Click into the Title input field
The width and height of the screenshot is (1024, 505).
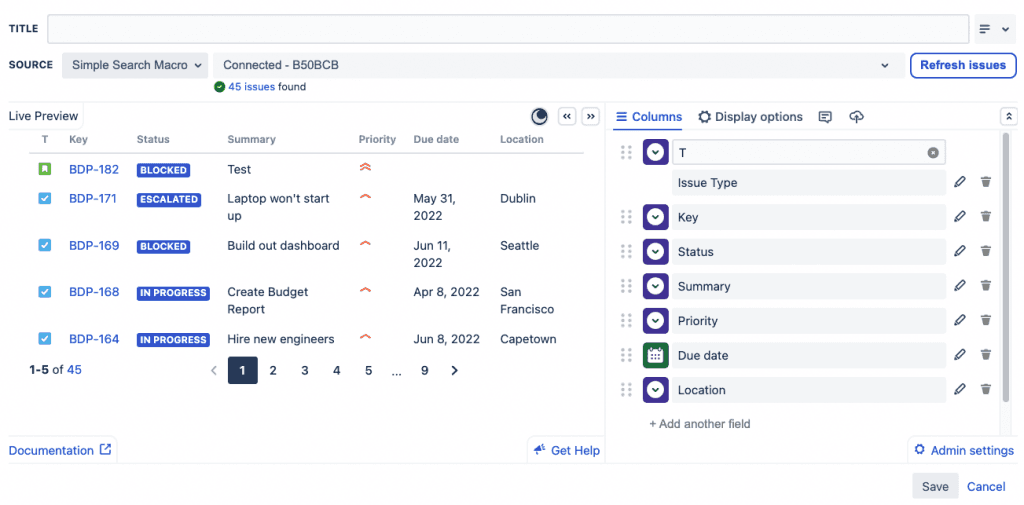point(508,29)
